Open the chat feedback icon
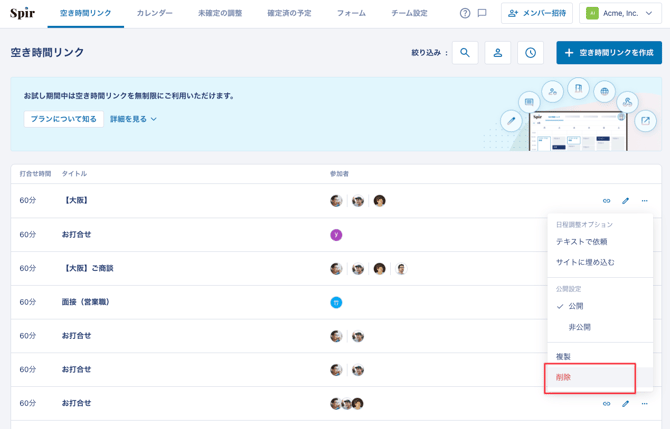 (482, 14)
